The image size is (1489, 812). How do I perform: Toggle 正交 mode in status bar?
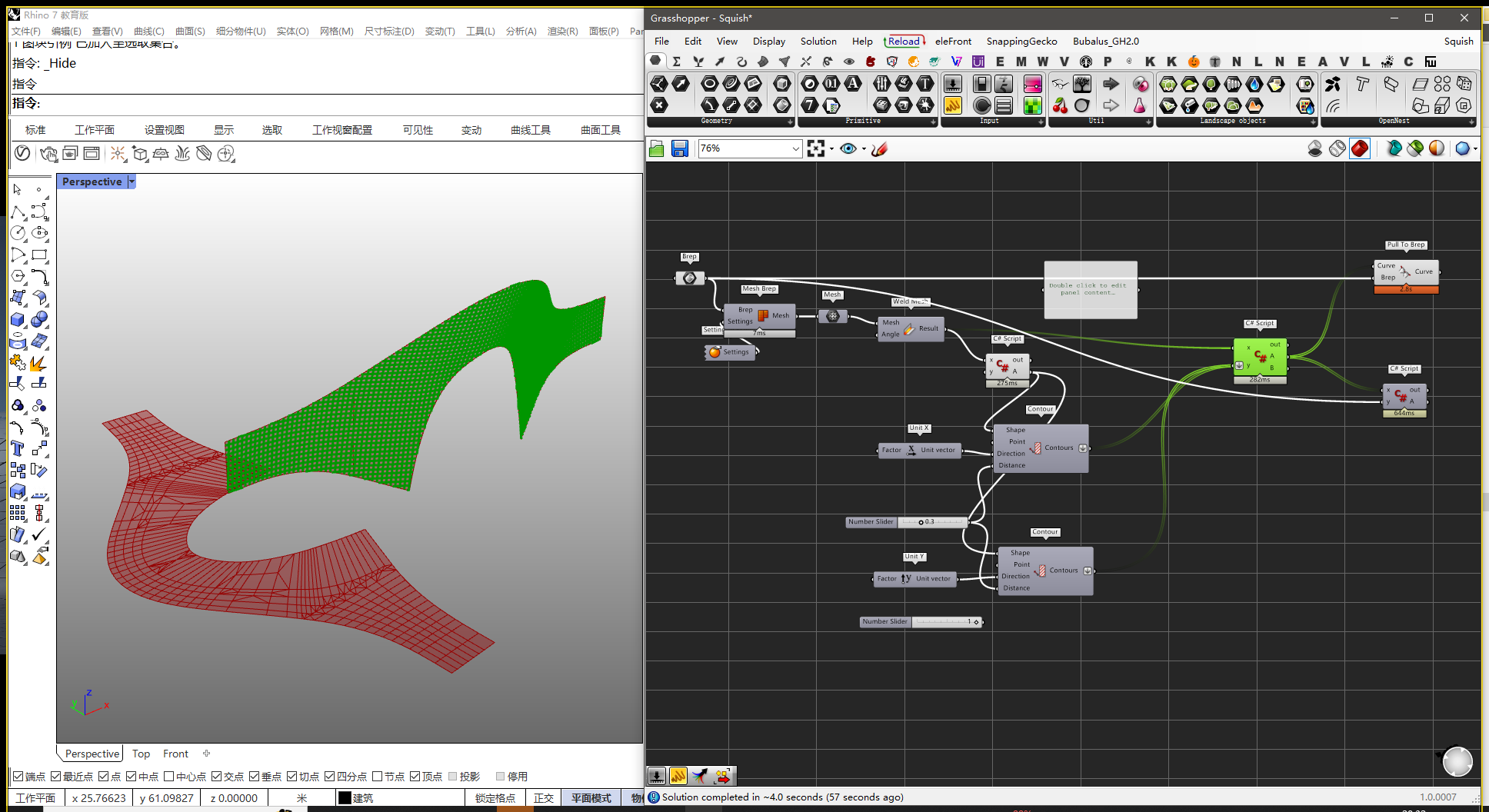click(x=544, y=798)
